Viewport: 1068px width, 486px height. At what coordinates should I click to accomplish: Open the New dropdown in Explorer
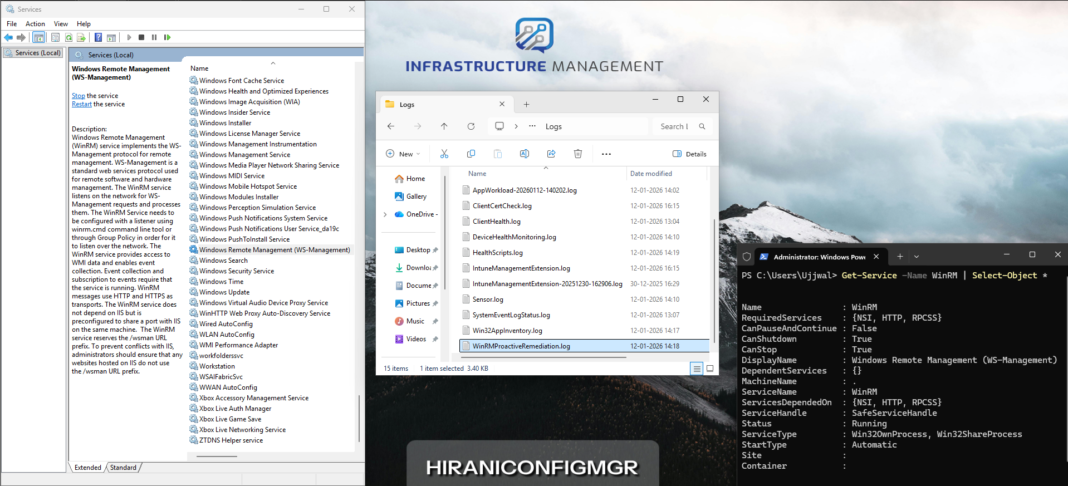coord(405,154)
